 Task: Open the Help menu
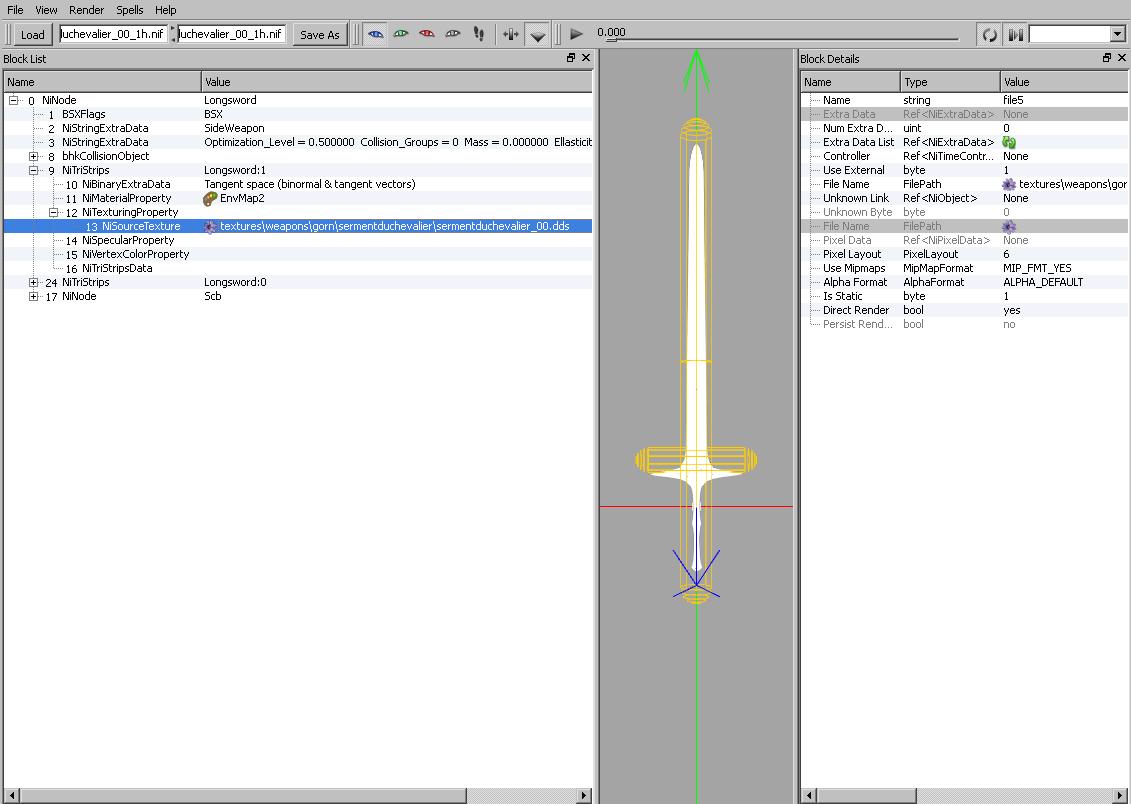(165, 10)
